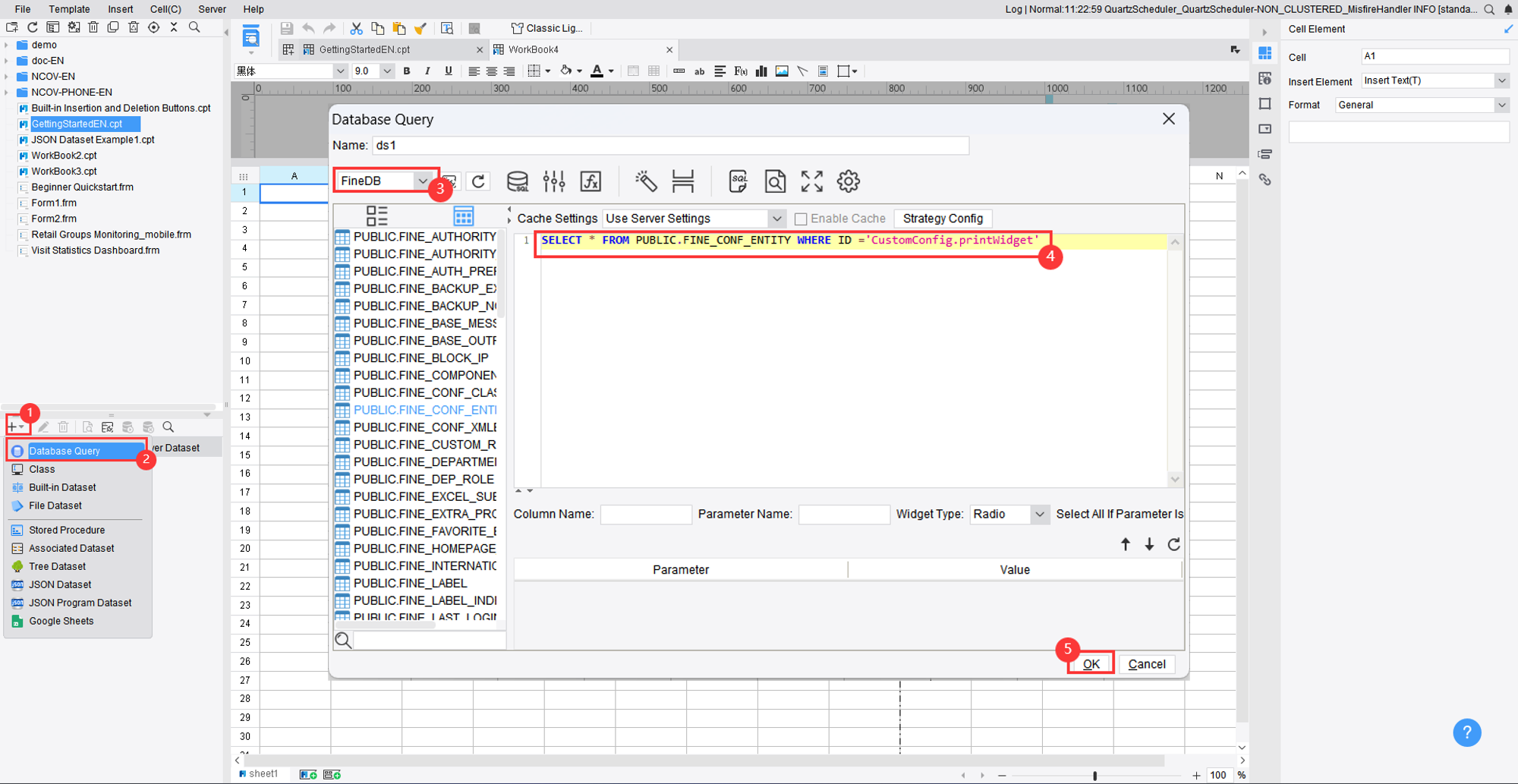Screen dimensions: 1518x784
Task: Refresh the database query with circular arrow icon
Action: point(478,181)
